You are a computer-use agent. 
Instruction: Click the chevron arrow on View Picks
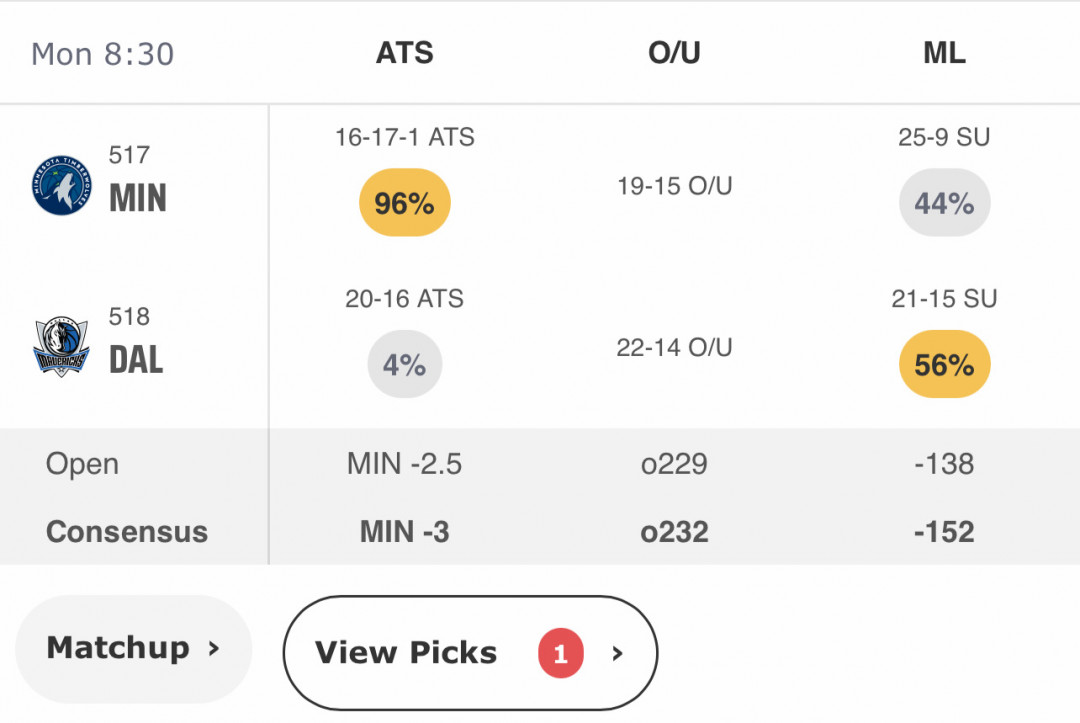617,653
